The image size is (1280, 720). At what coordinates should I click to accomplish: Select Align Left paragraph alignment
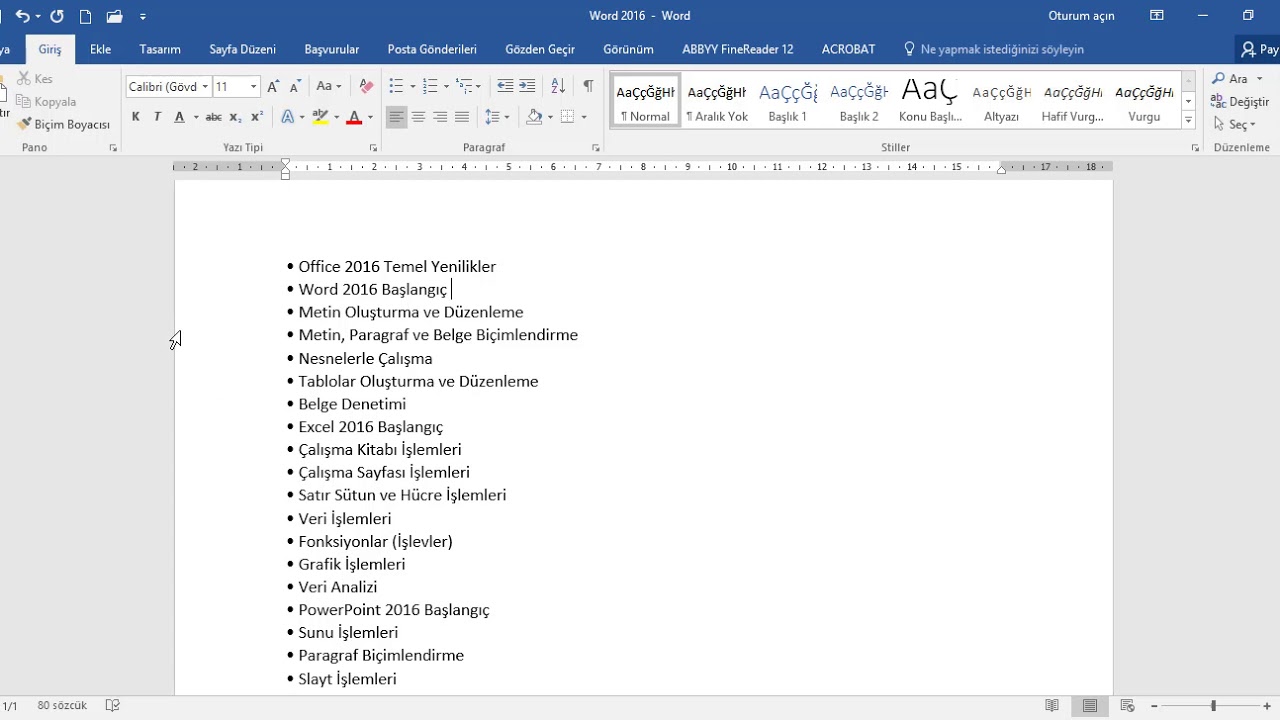(x=397, y=117)
